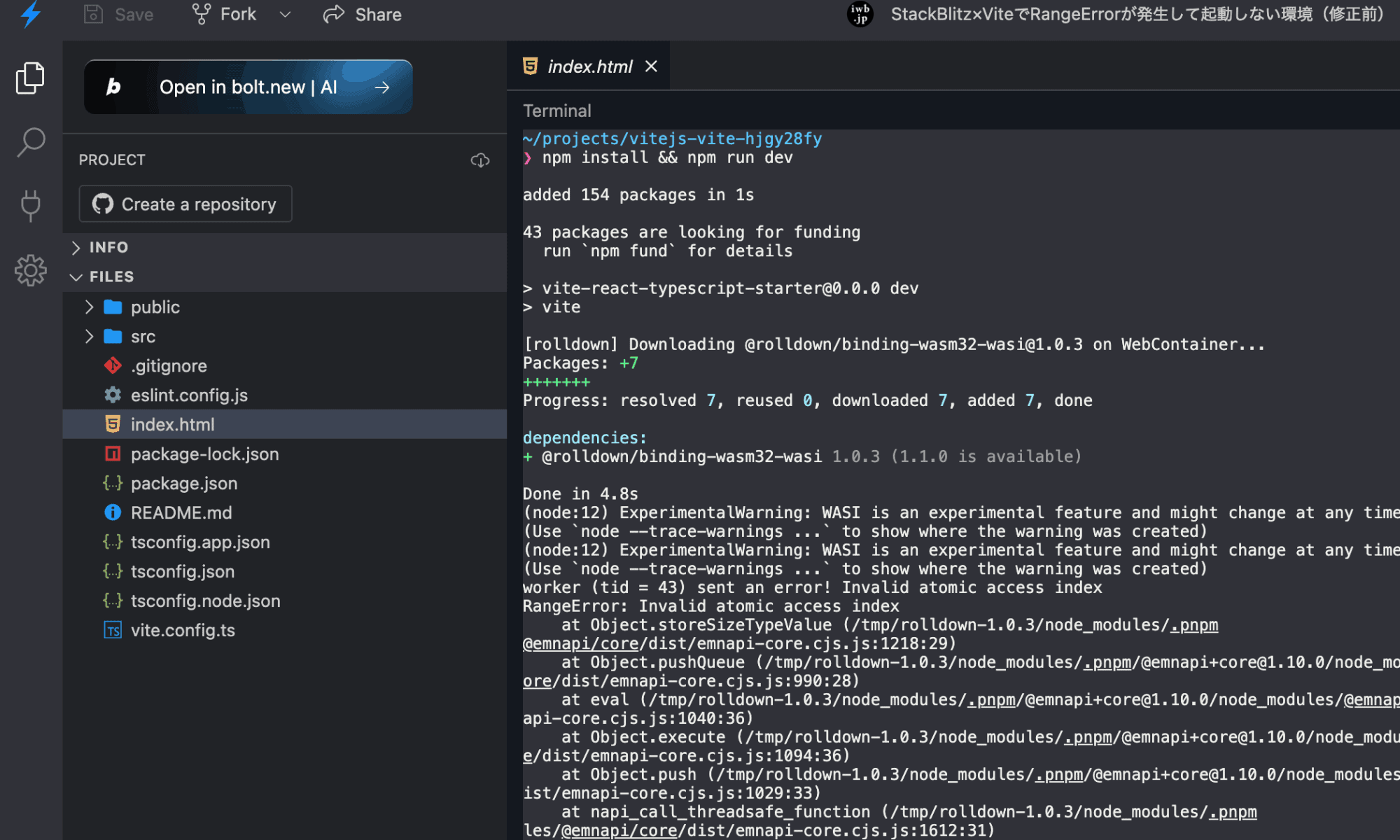Click the Fork button

click(224, 15)
